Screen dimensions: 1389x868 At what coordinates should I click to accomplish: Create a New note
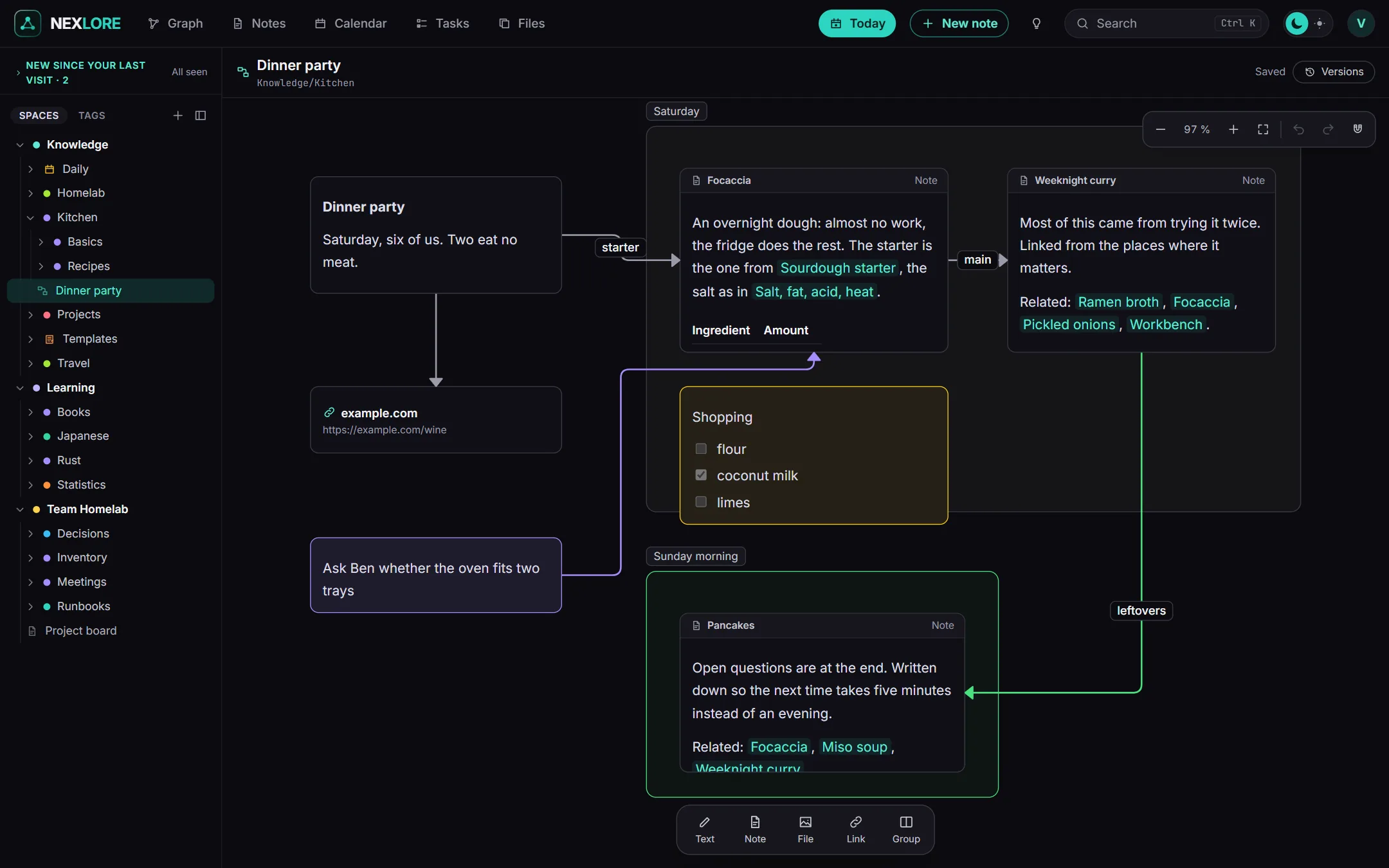pos(959,23)
